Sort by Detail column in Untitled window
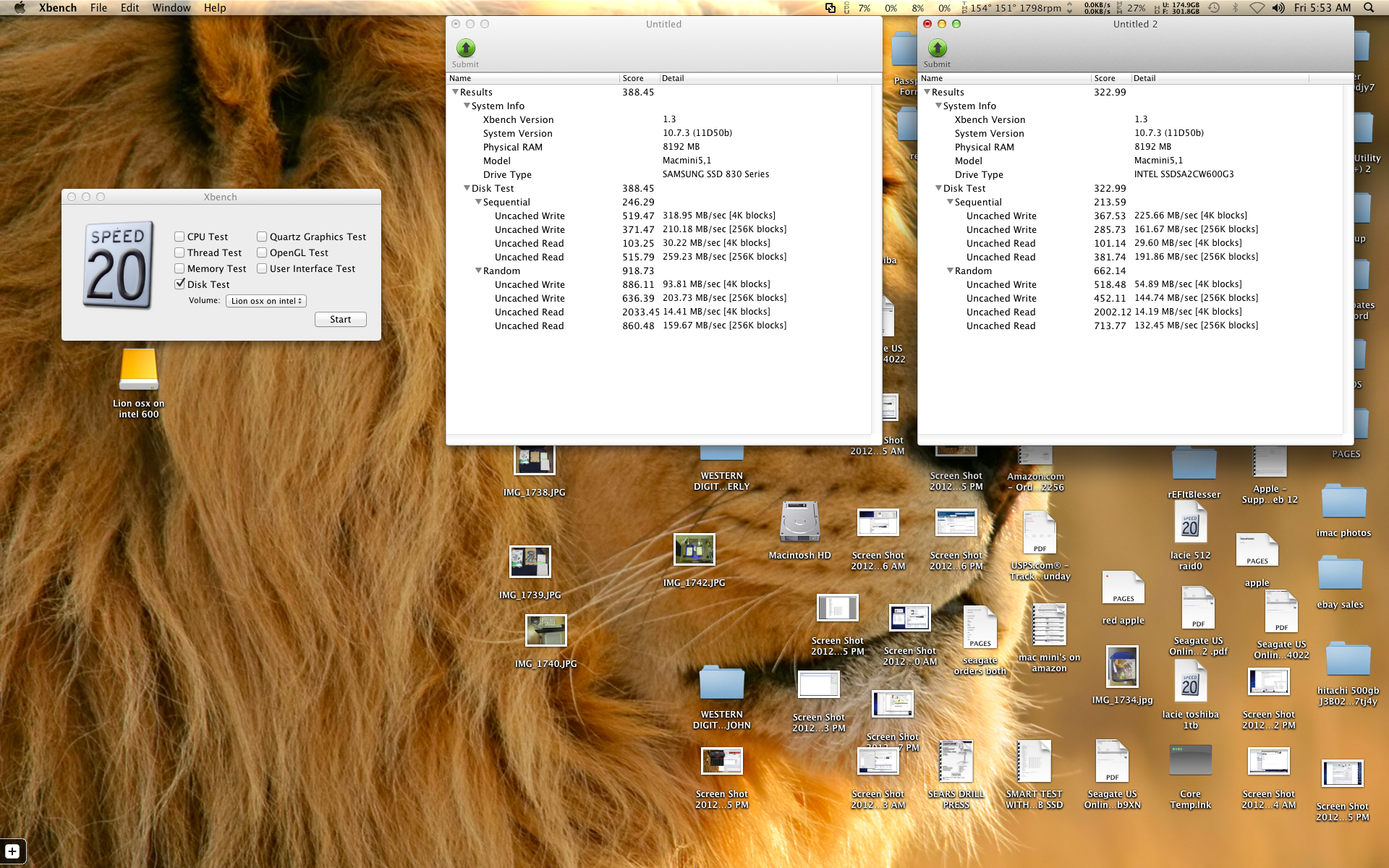This screenshot has height=868, width=1389. (748, 78)
